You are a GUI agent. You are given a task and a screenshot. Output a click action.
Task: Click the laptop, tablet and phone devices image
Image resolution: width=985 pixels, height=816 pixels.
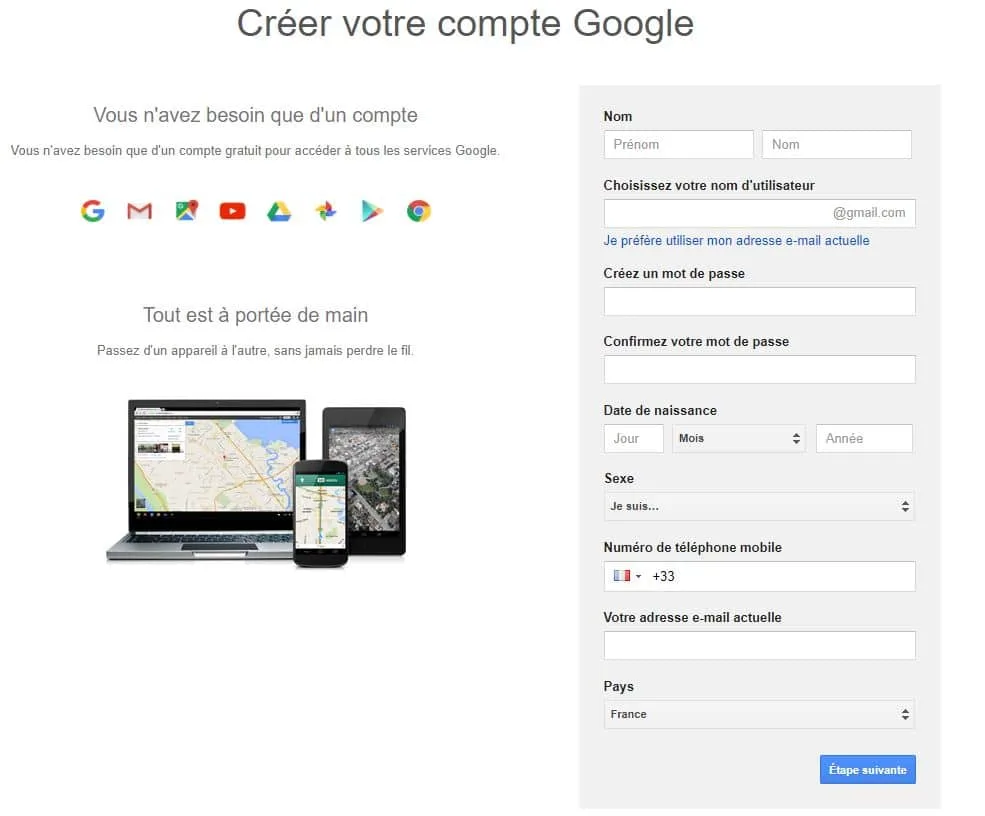(256, 483)
